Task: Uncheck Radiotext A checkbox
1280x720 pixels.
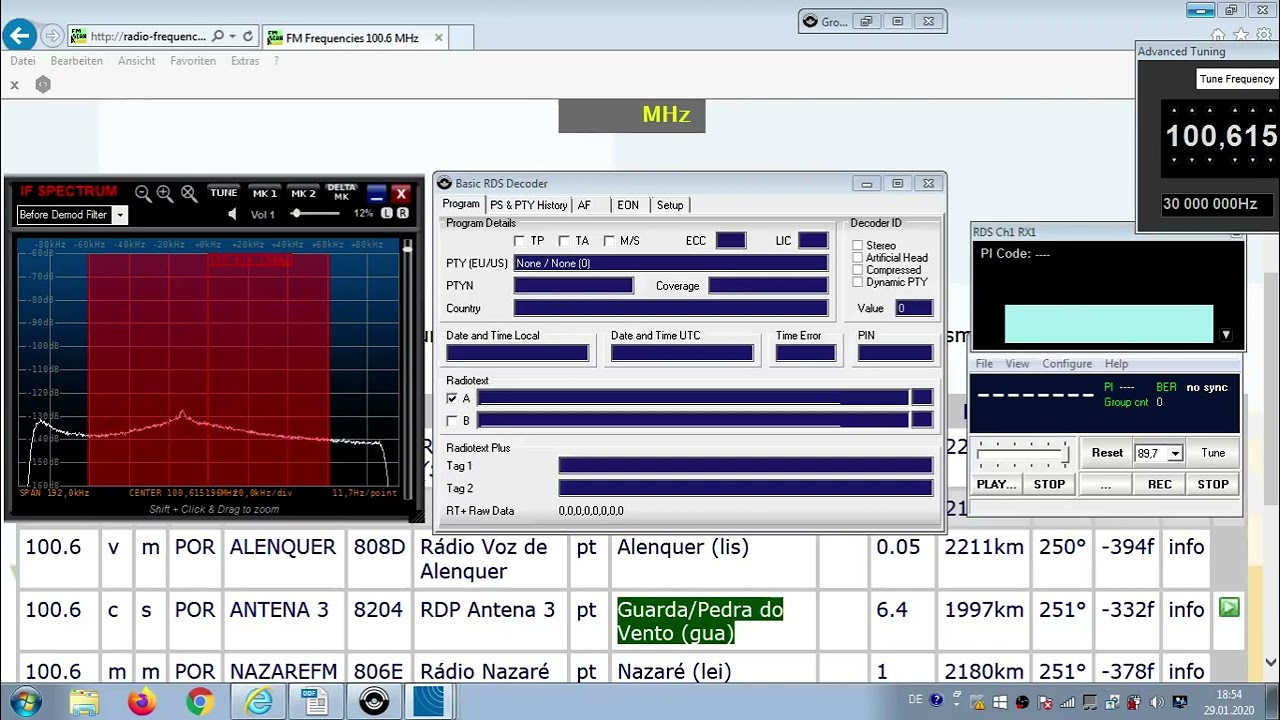Action: [452, 399]
